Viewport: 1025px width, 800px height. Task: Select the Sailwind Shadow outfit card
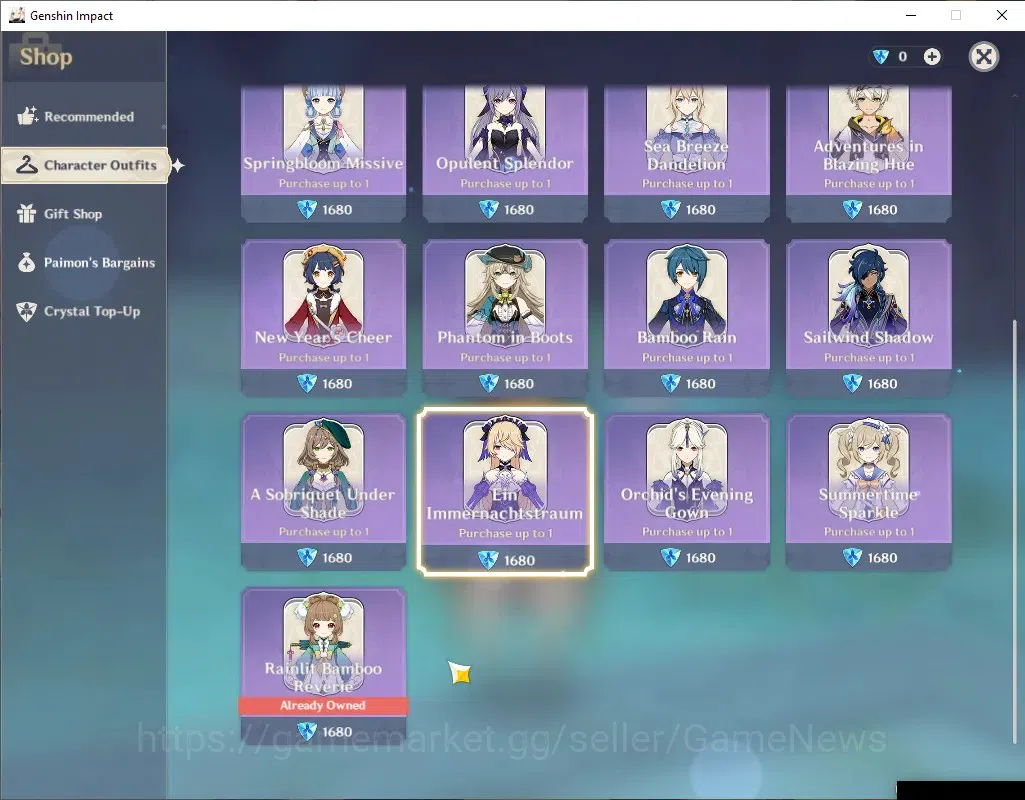[869, 318]
